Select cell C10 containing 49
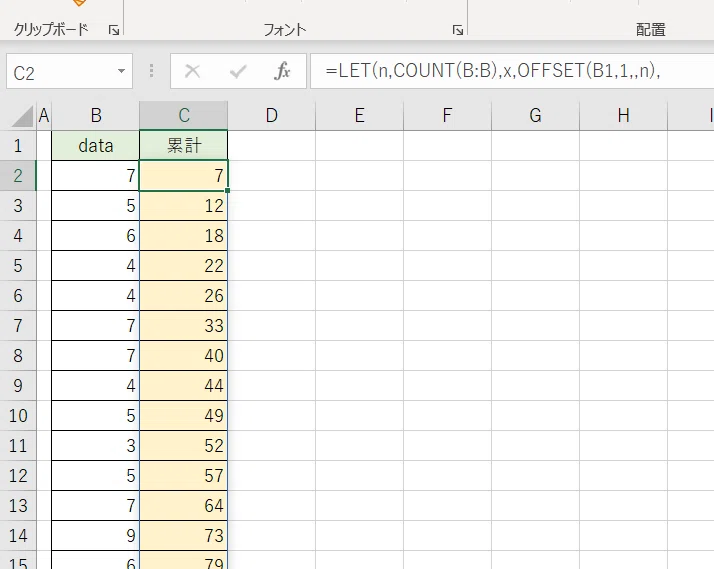Screen dimensions: 714x569 click(184, 416)
